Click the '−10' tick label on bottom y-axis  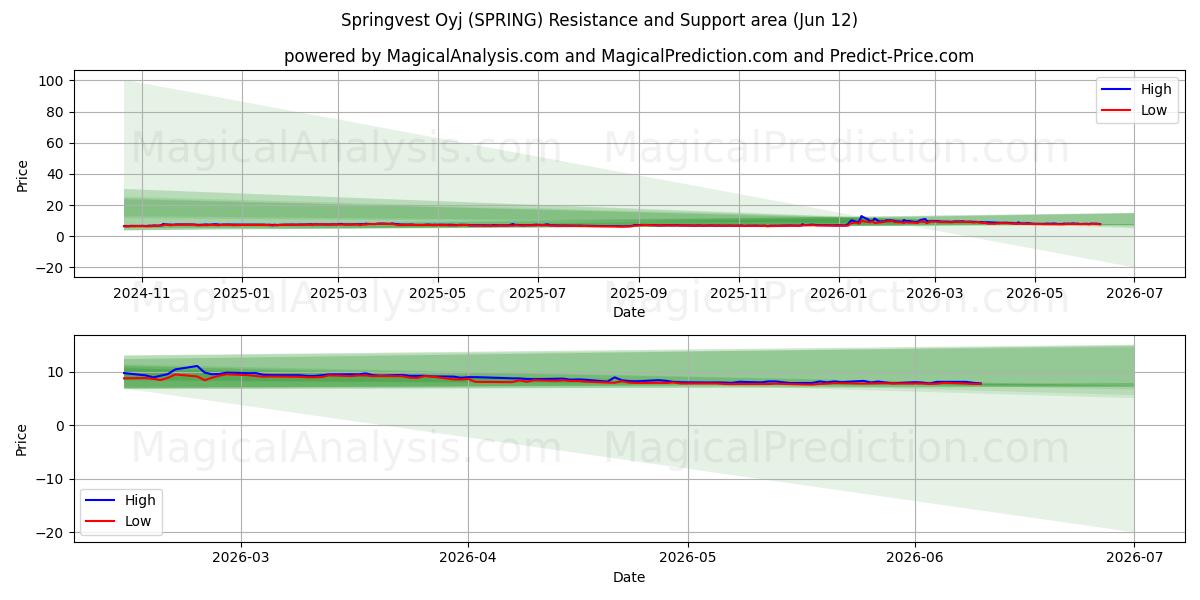[50, 479]
